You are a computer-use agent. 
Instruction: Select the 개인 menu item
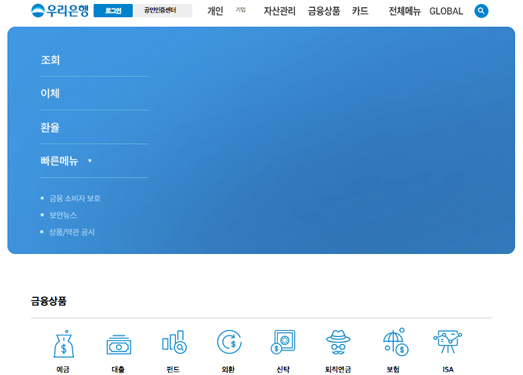point(215,11)
